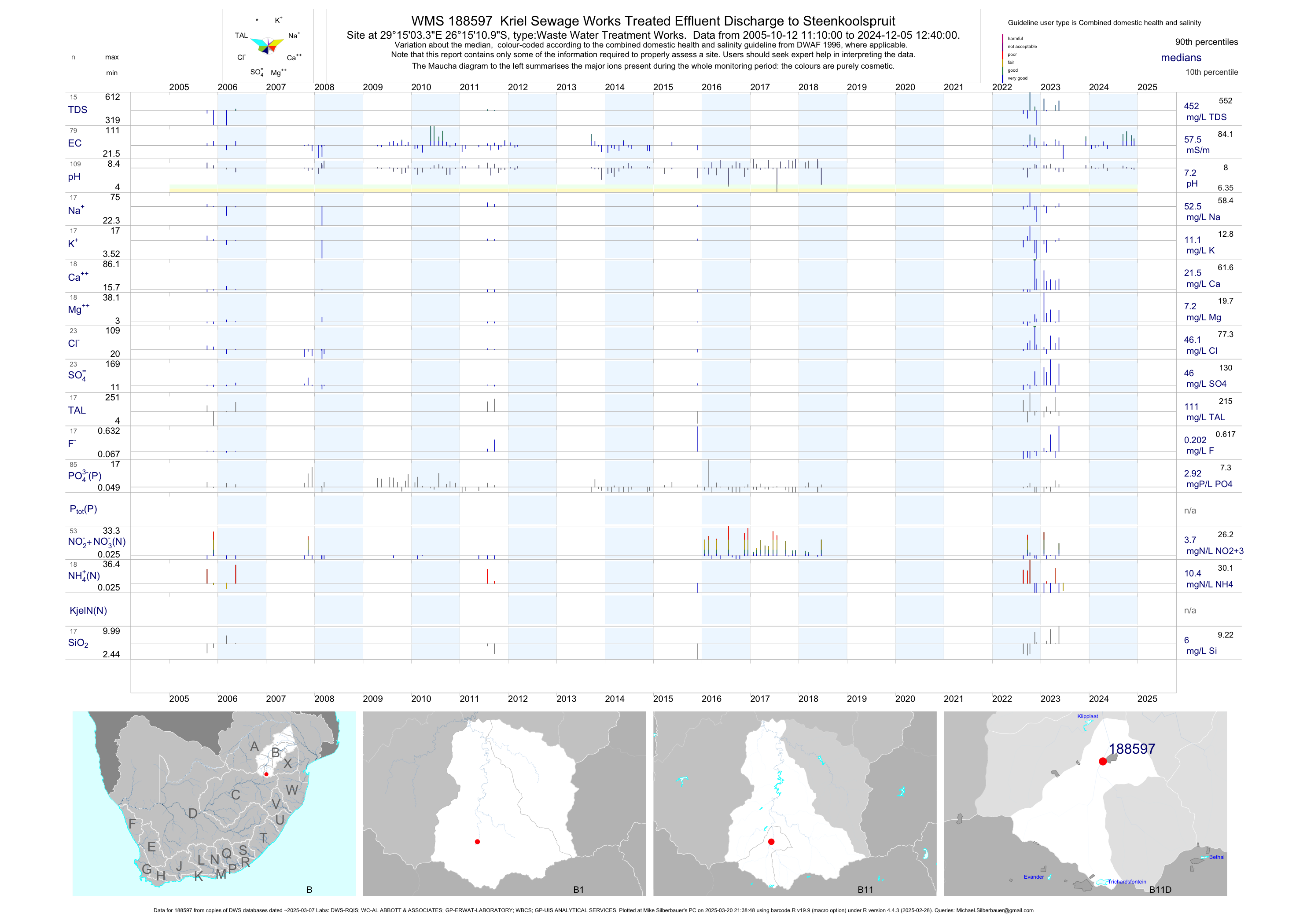The image size is (1307, 924).
Task: Open the South Africa overview map
Action: (x=214, y=803)
